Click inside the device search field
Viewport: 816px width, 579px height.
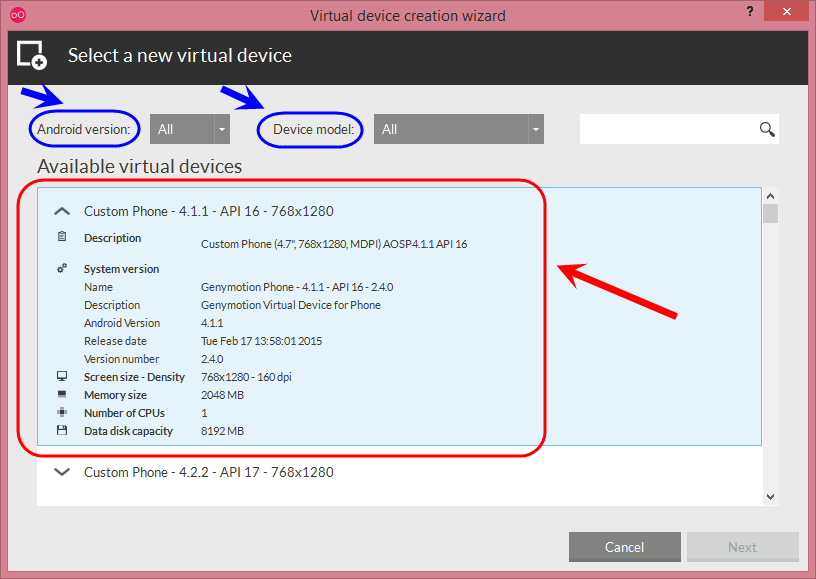669,129
